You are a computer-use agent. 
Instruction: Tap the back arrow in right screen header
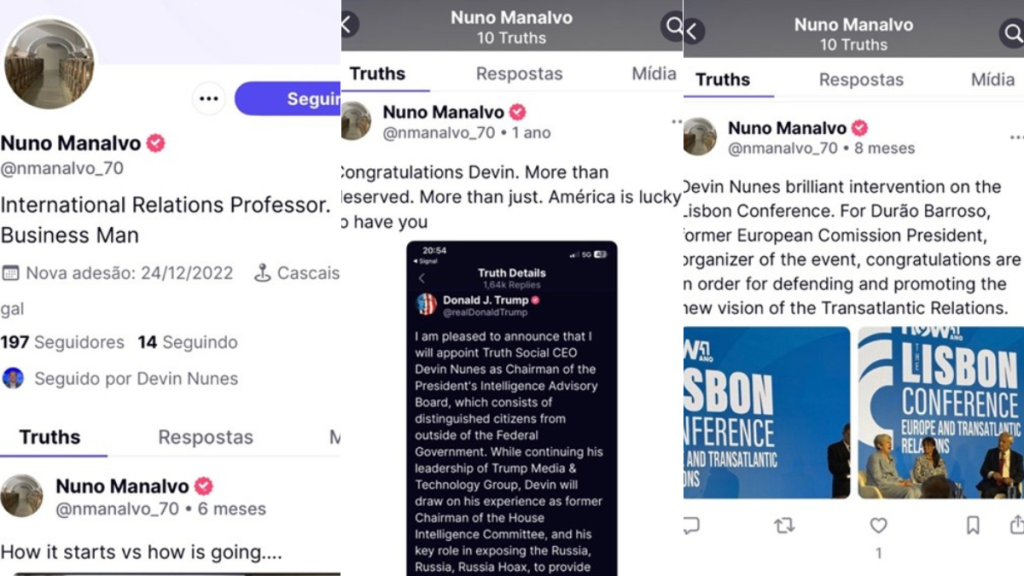click(693, 31)
